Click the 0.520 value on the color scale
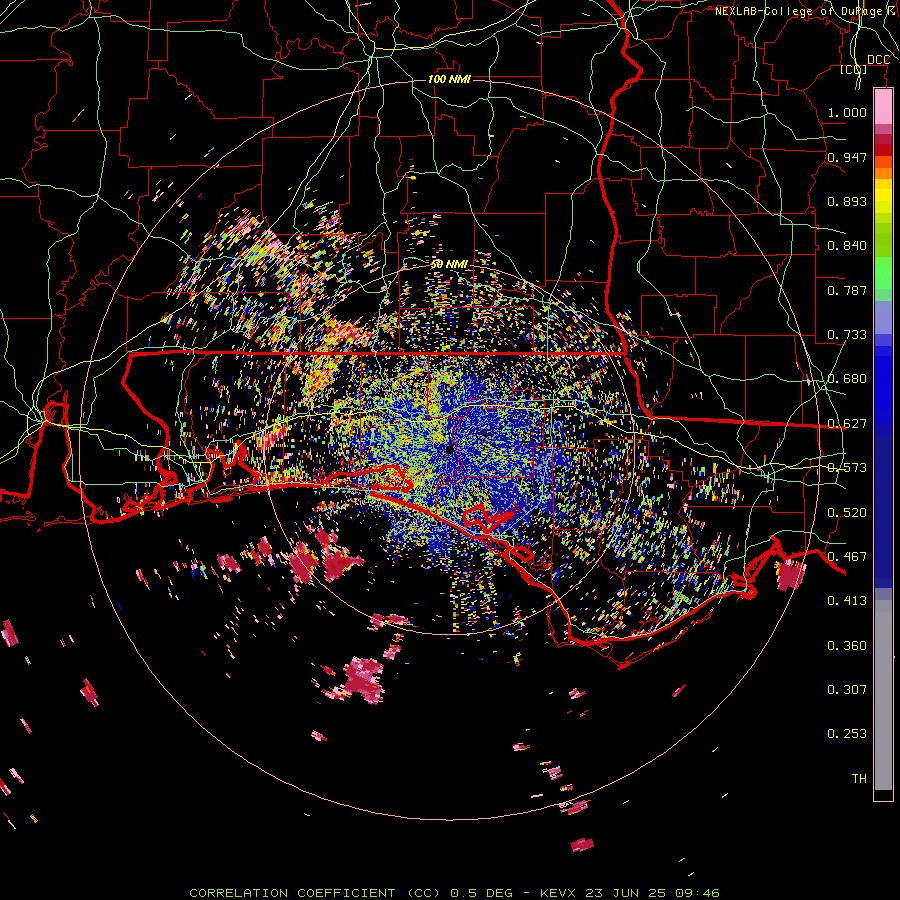Screen dimensions: 900x900 coord(847,513)
